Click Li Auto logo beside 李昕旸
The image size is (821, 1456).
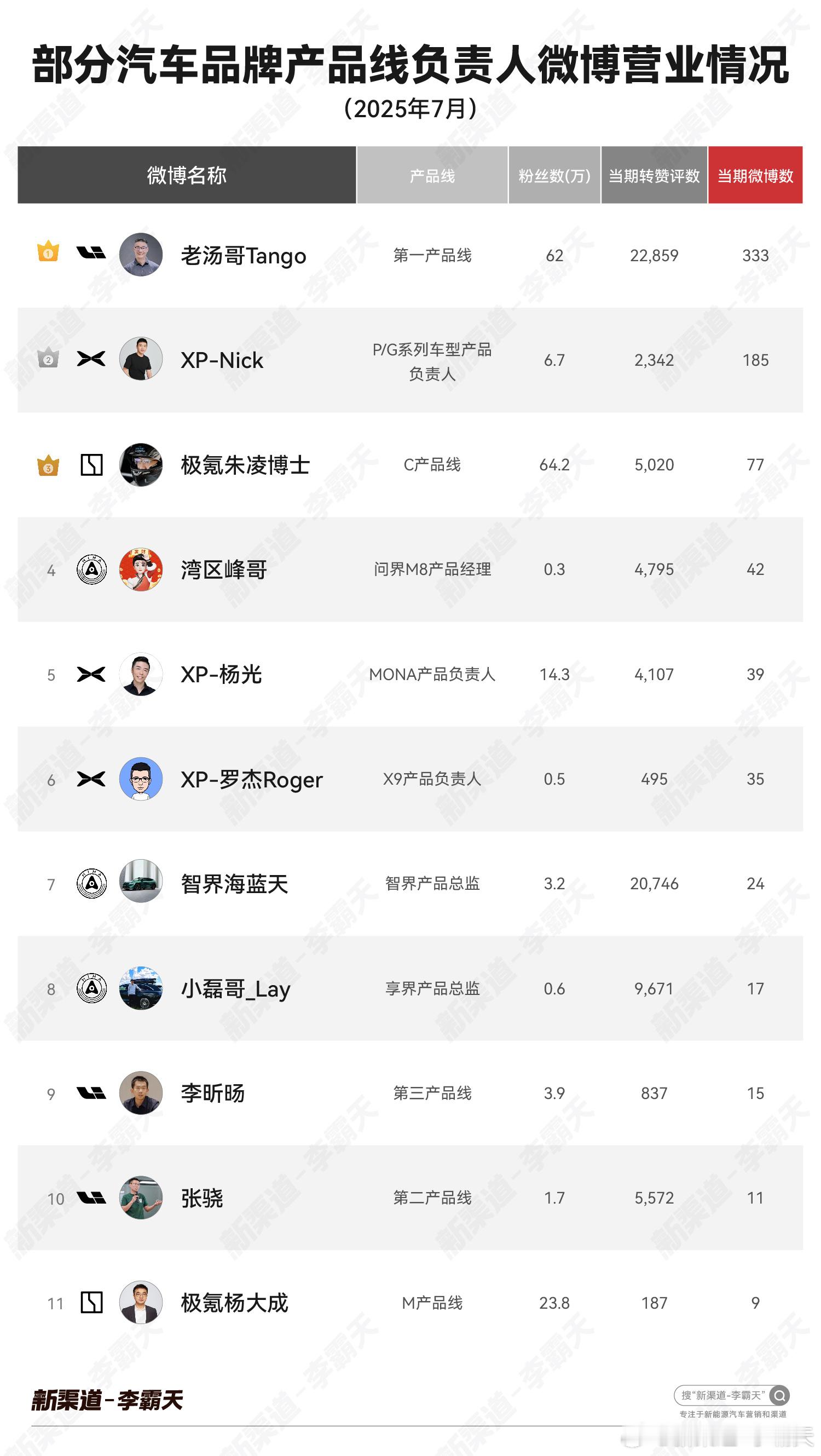click(x=91, y=1093)
